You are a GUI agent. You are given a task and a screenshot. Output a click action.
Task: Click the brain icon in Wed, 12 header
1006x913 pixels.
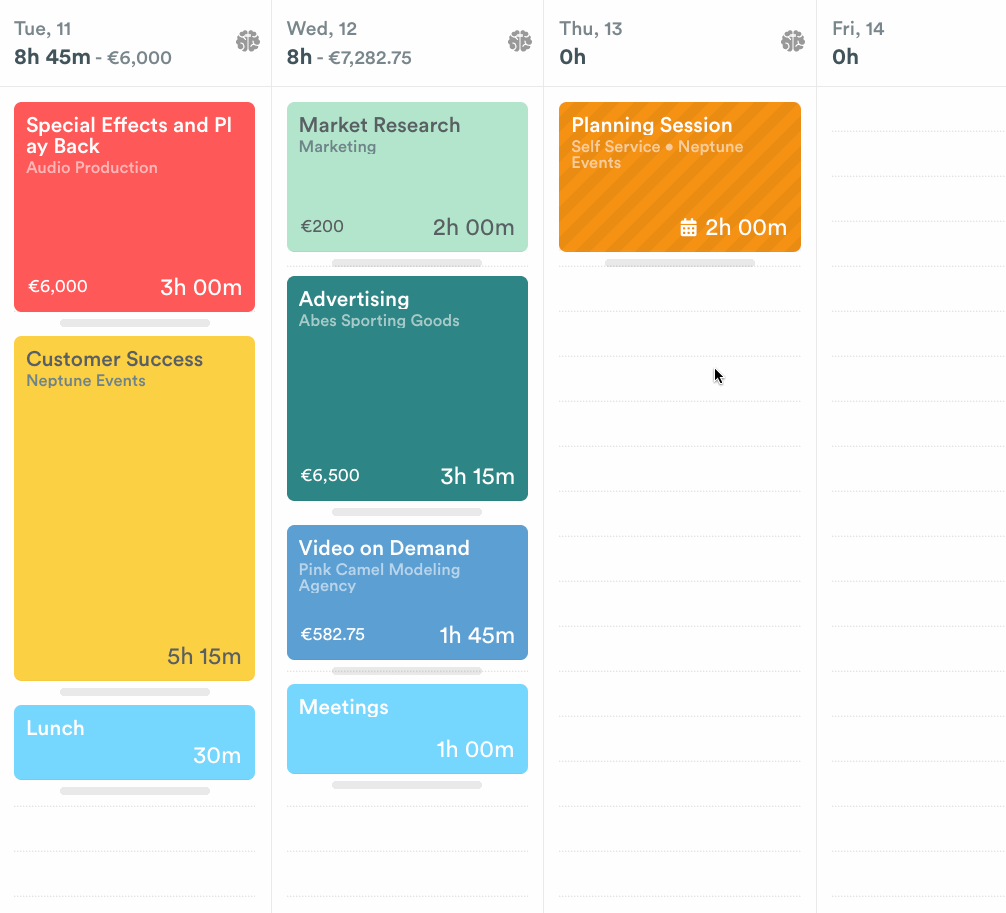[x=519, y=41]
